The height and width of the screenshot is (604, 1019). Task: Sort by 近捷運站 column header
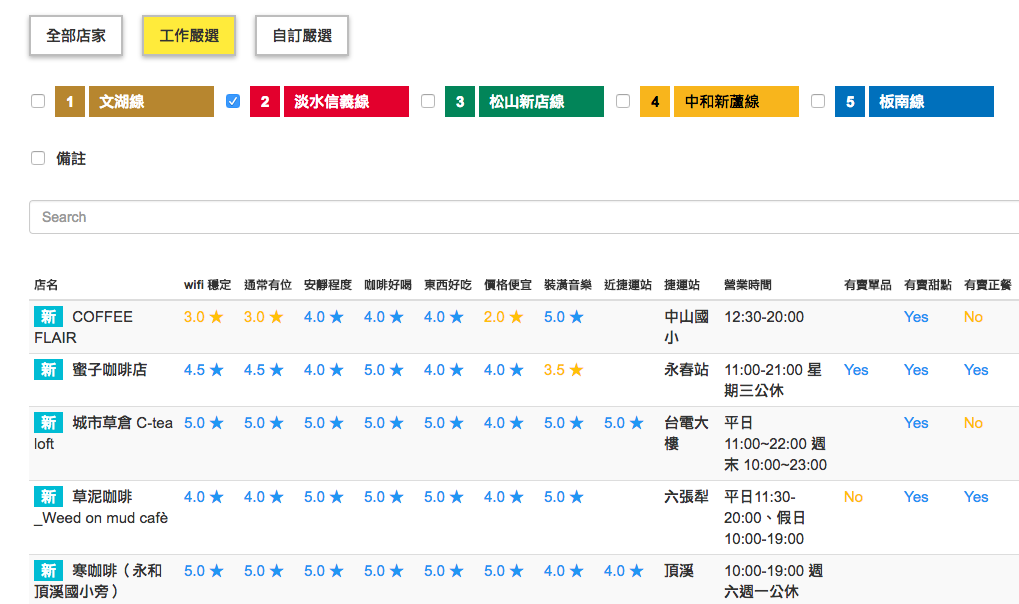coord(628,285)
